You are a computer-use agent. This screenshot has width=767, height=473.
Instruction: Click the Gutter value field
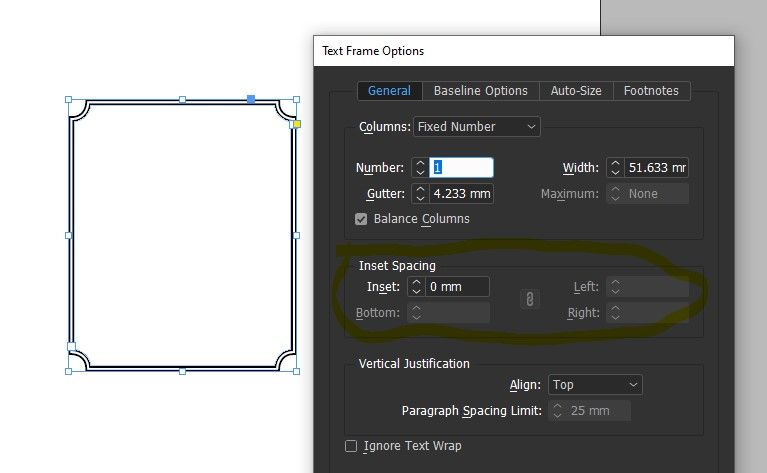click(x=461, y=194)
